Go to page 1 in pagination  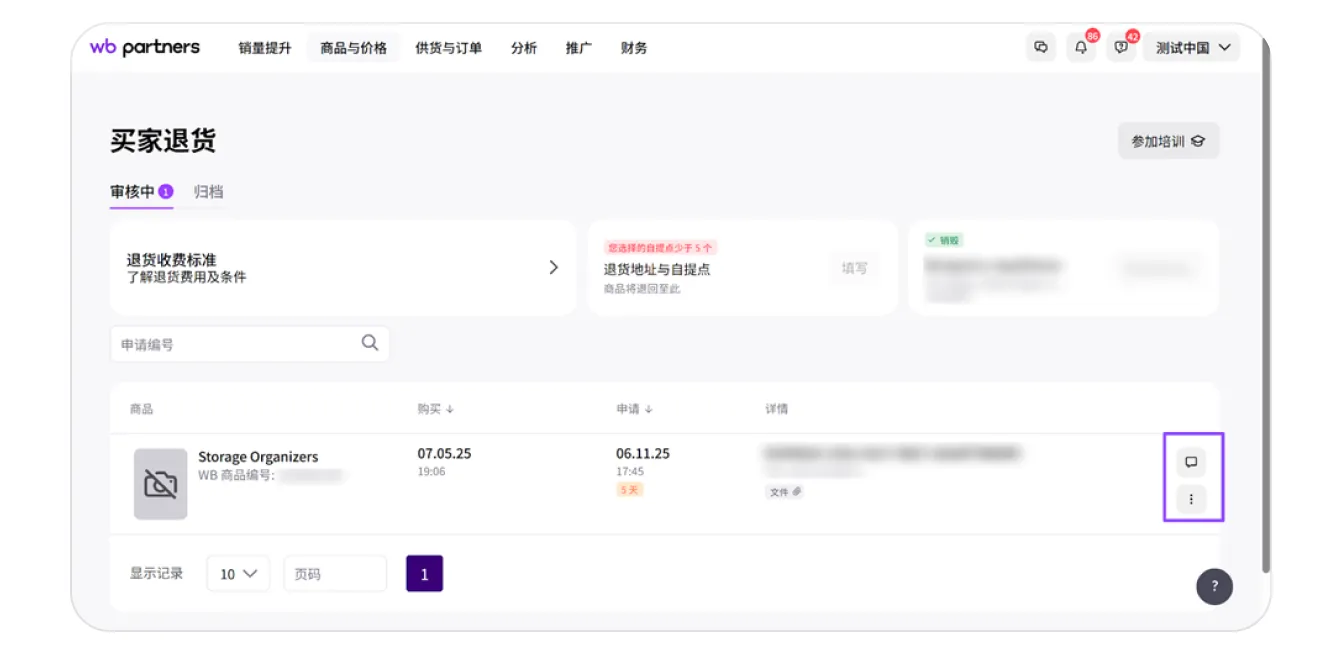[424, 574]
